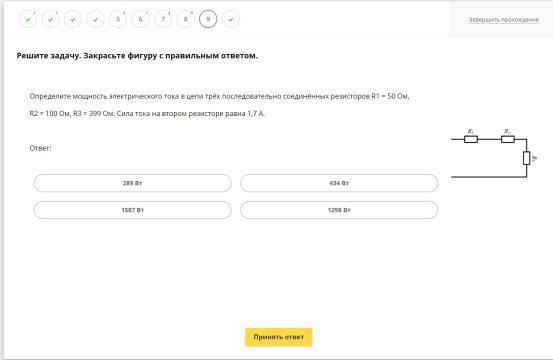
Task: Open the second completed question circle
Action: click(x=50, y=19)
